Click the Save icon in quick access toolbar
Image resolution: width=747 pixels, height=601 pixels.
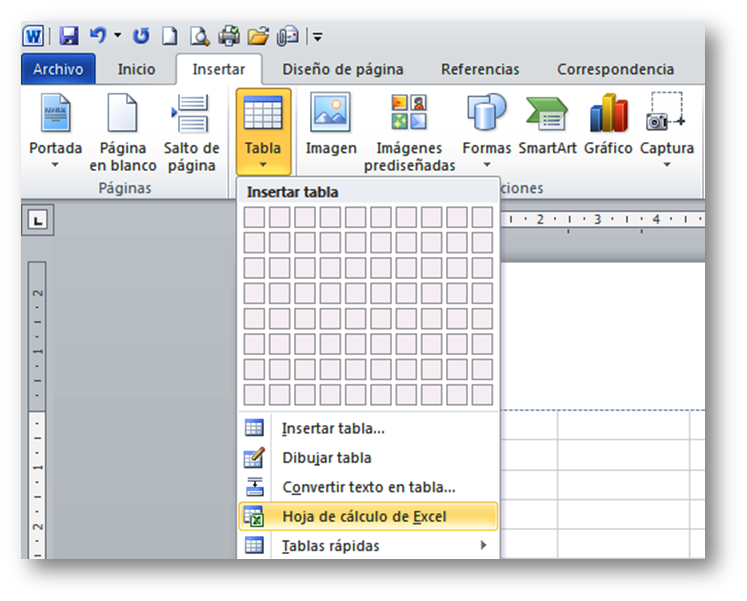[x=68, y=37]
